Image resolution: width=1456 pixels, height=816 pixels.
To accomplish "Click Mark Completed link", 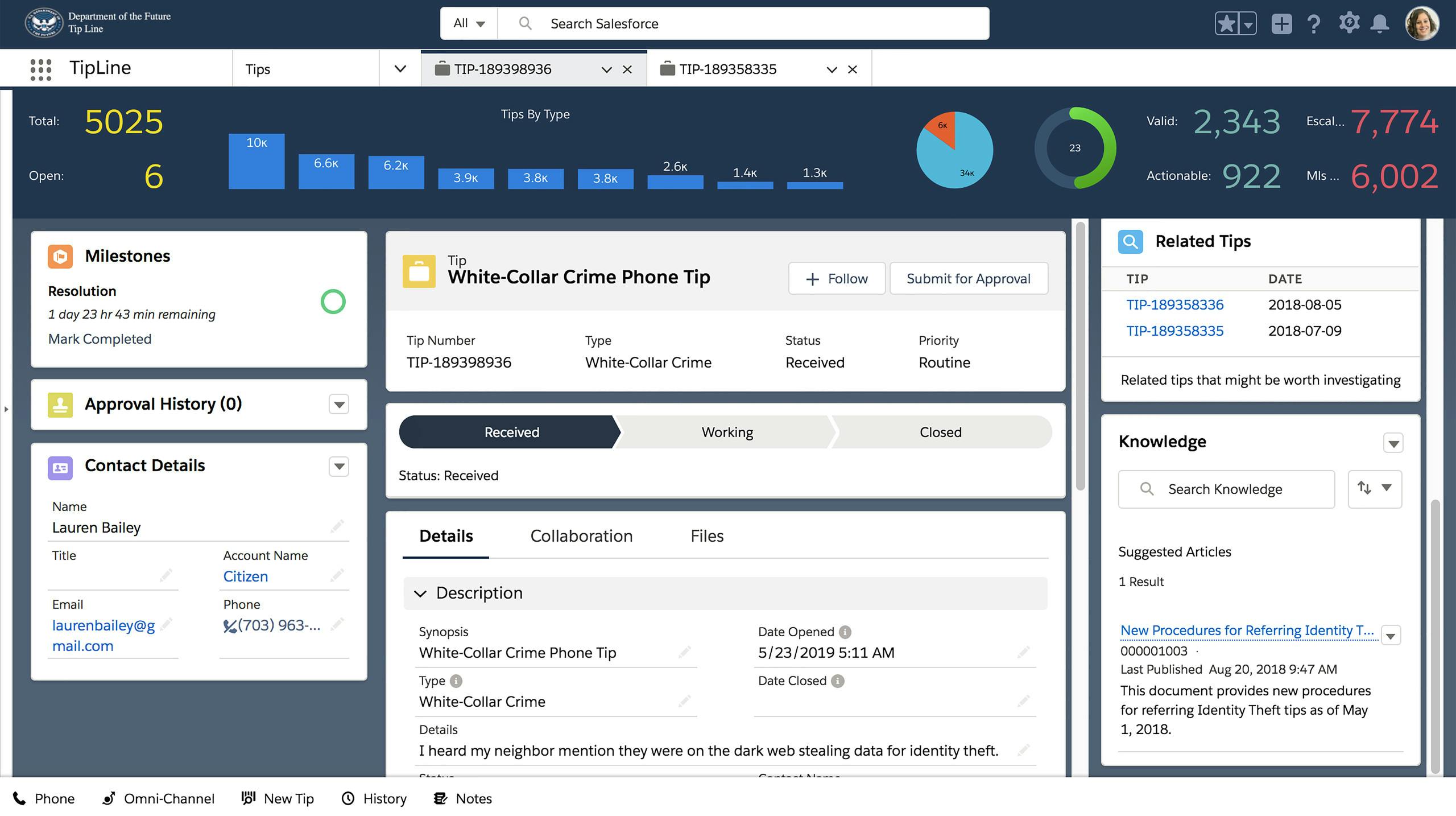I will coord(100,339).
